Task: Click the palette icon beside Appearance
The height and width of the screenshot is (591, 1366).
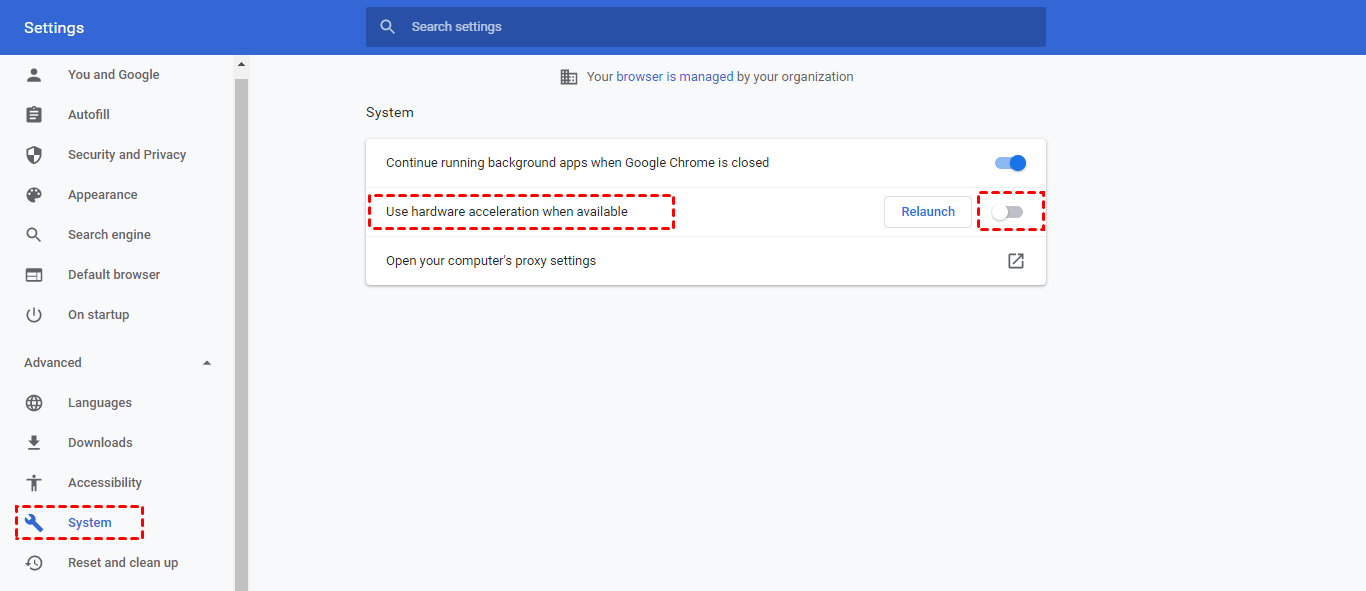Action: [x=34, y=195]
